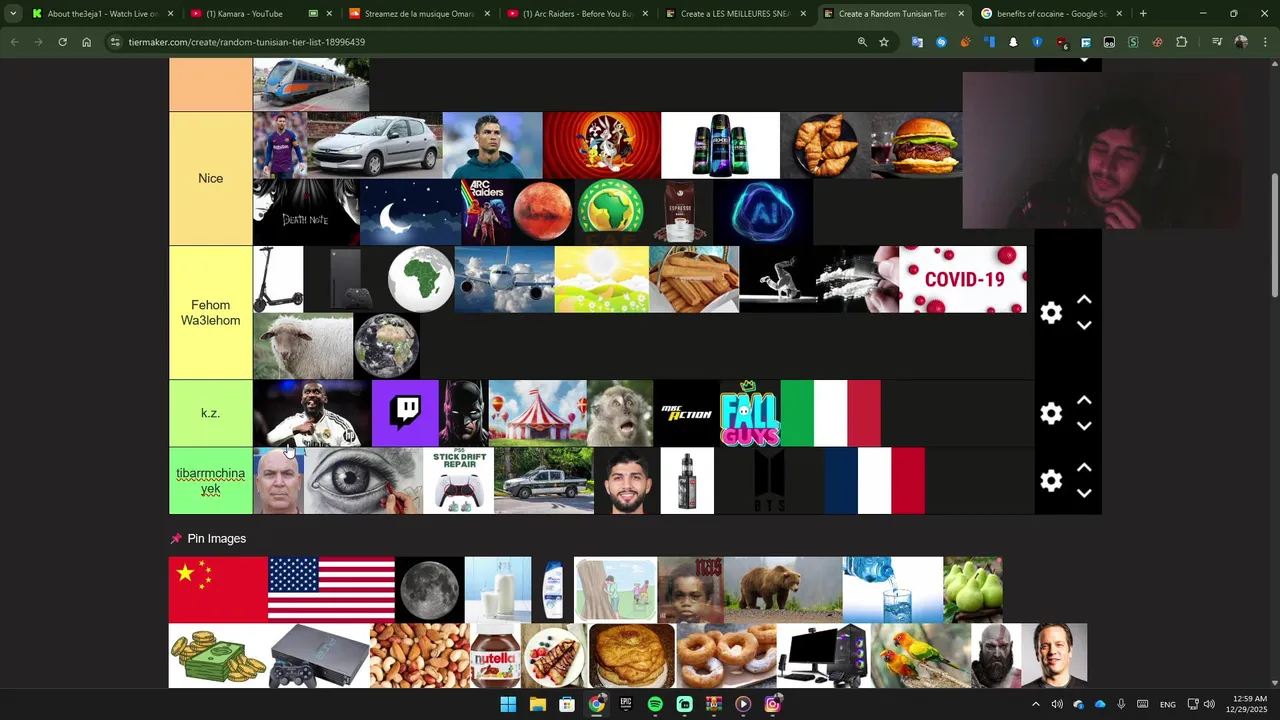This screenshot has height=720, width=1280.
Task: Move k.z. tier up with chevron
Action: tap(1084, 400)
